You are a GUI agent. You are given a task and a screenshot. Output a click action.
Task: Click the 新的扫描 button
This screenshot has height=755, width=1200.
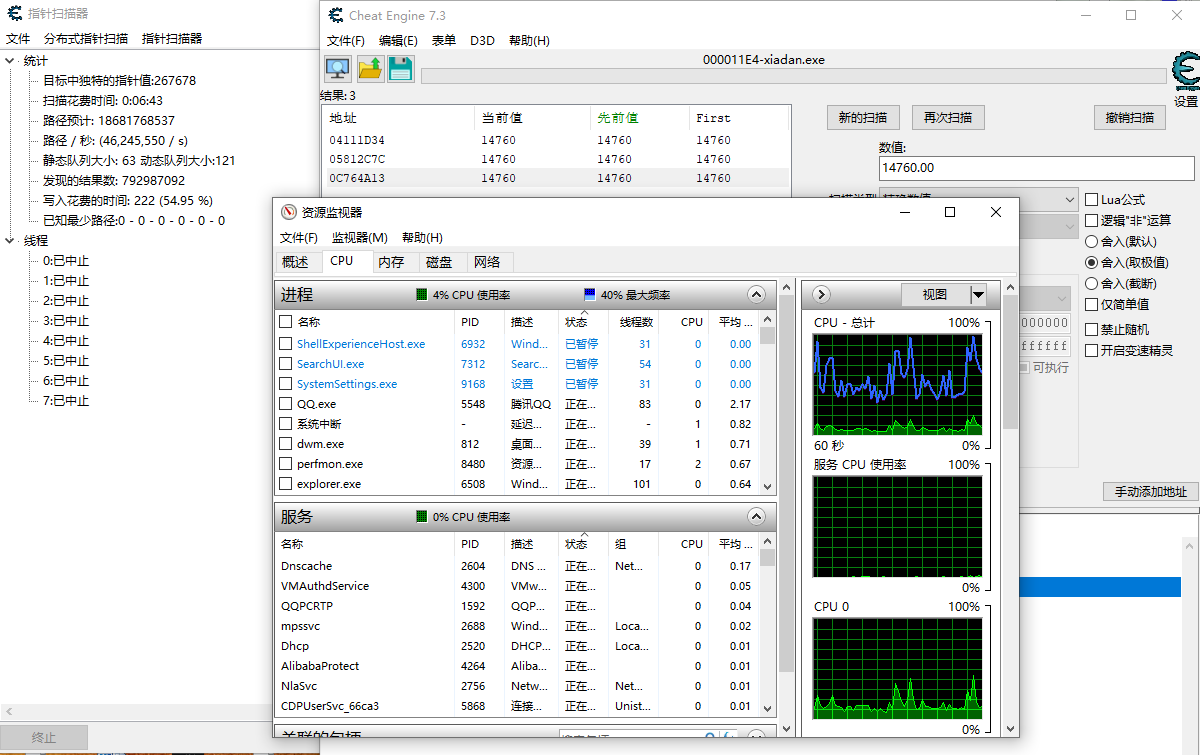coord(862,117)
